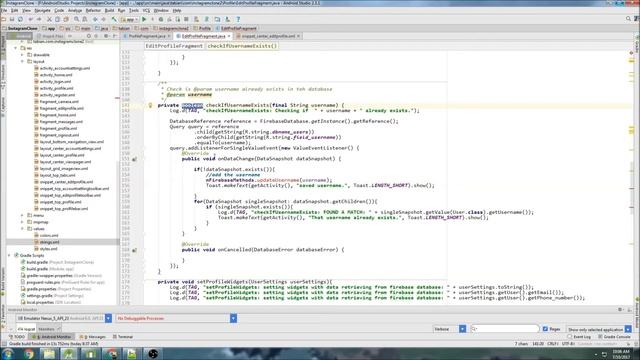Click the yellow lightbulb intention icon
The image size is (640, 360).
click(150, 105)
